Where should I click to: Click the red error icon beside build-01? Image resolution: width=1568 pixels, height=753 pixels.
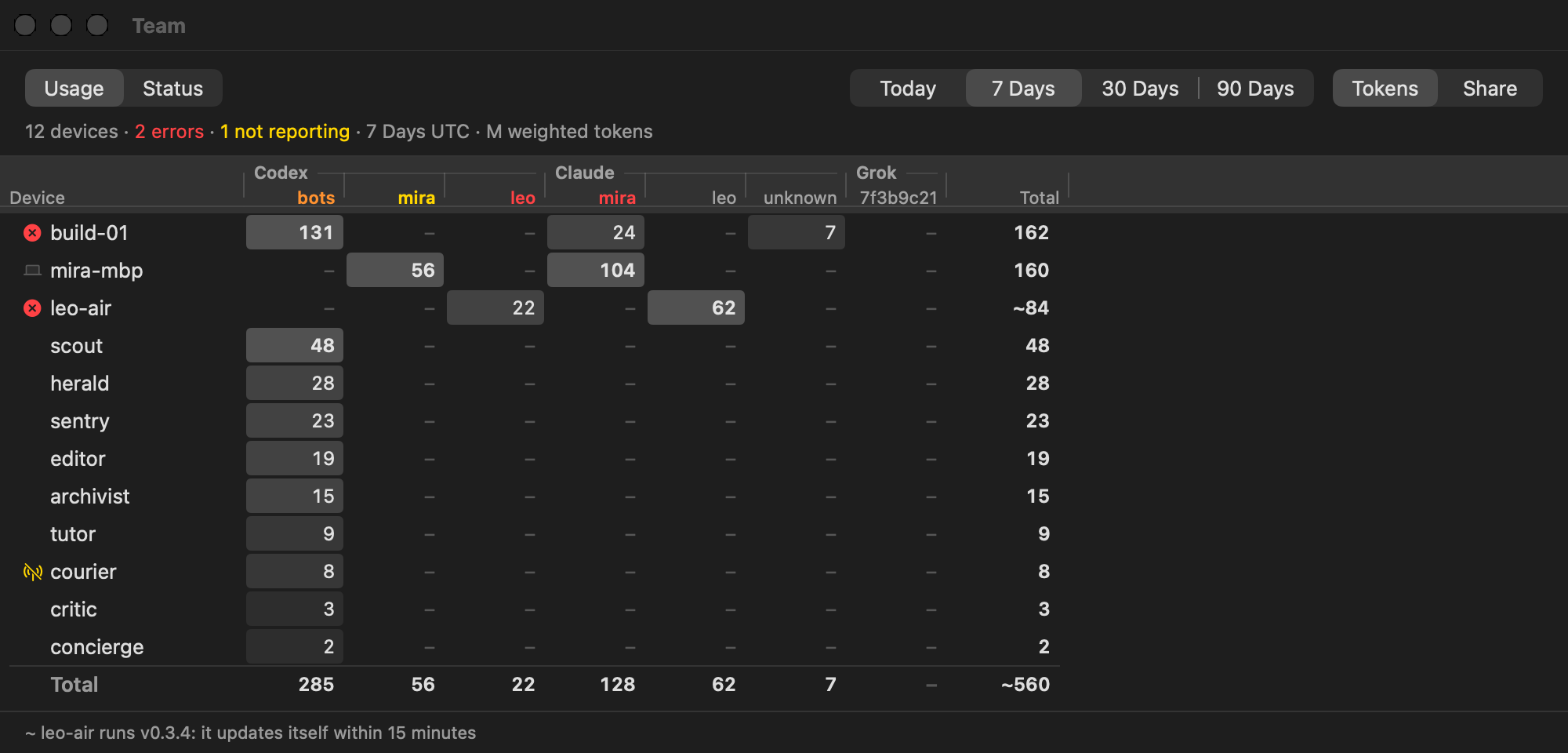(32, 233)
